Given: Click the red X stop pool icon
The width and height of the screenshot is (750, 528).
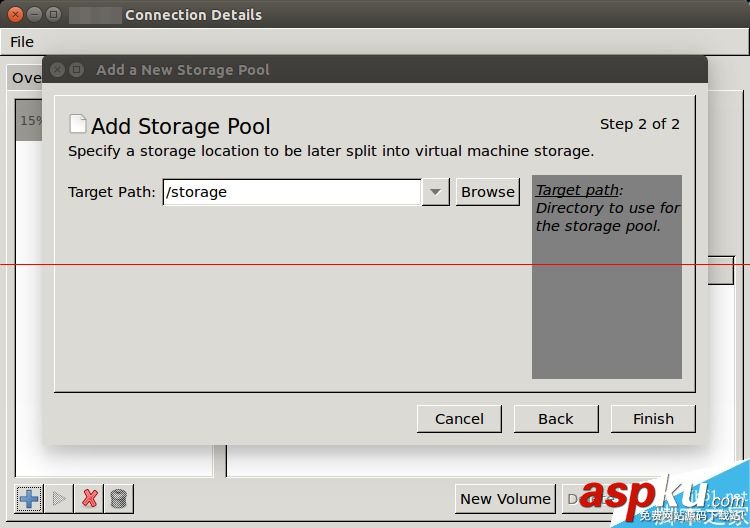Looking at the screenshot, I should pyautogui.click(x=90, y=498).
